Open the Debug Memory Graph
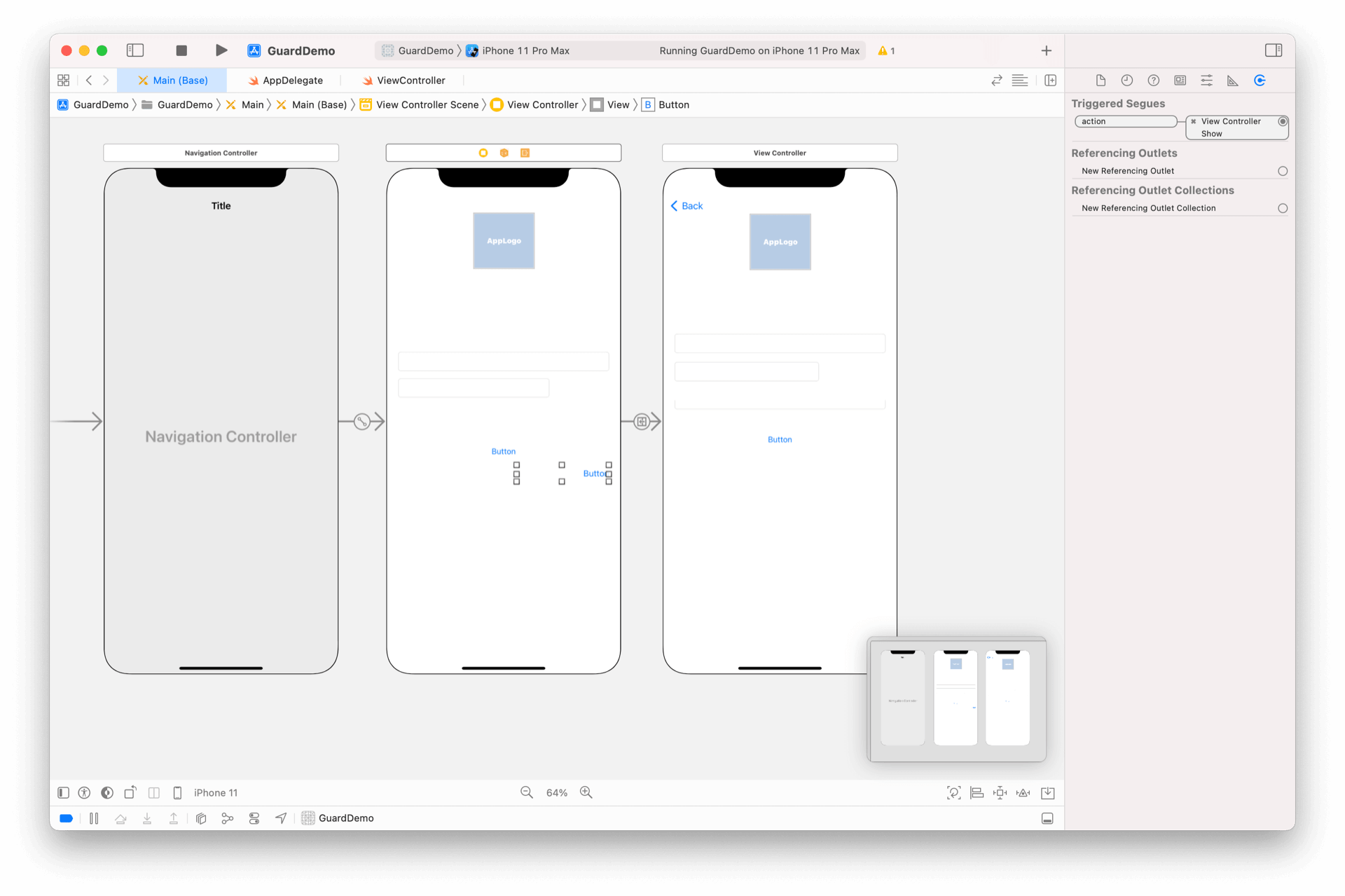This screenshot has height=896, width=1345. point(228,818)
